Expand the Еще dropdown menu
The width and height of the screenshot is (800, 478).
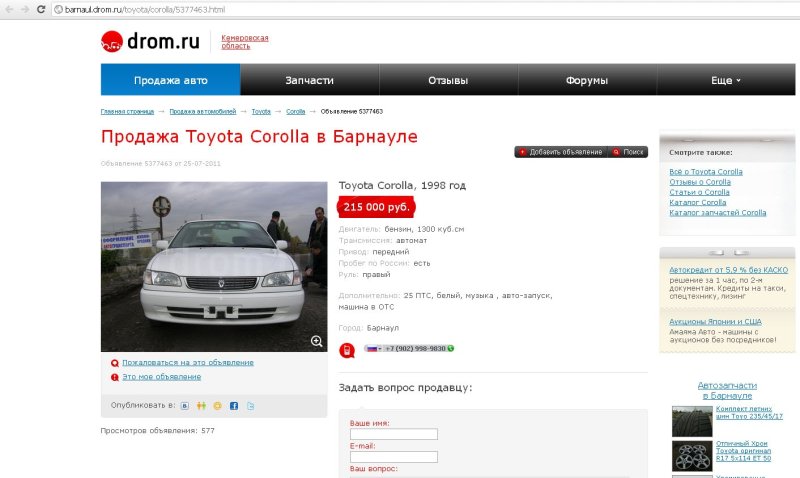(x=726, y=80)
